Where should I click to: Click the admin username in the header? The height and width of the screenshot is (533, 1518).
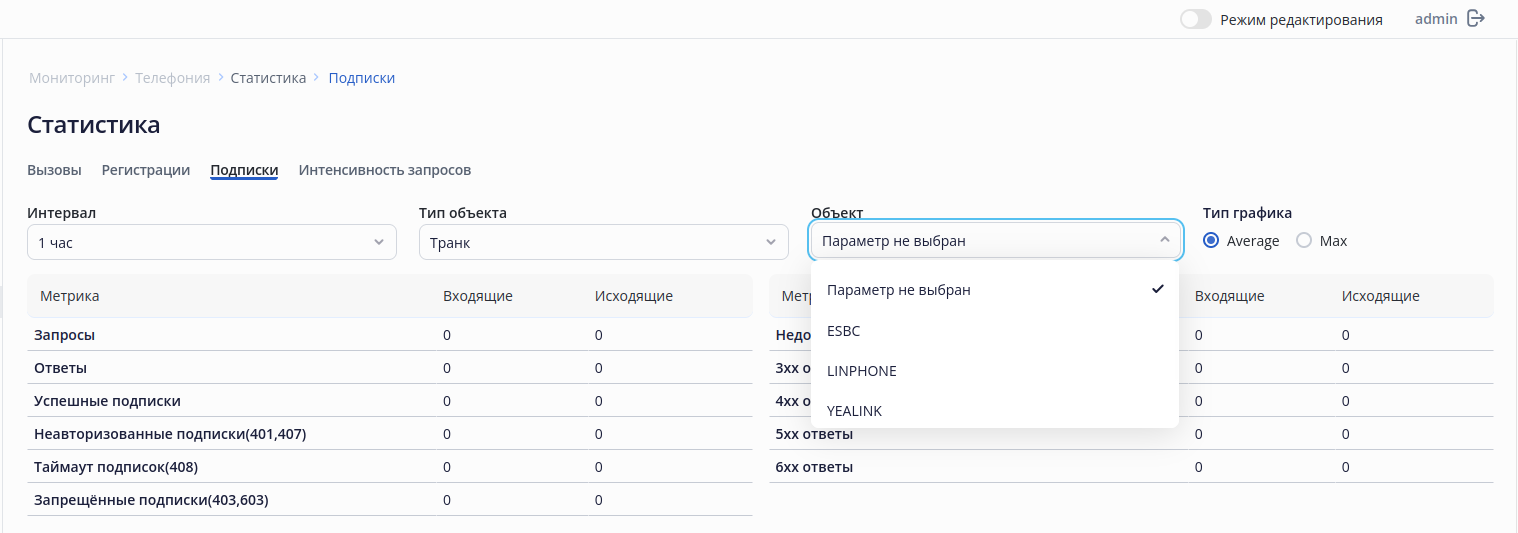(1436, 19)
